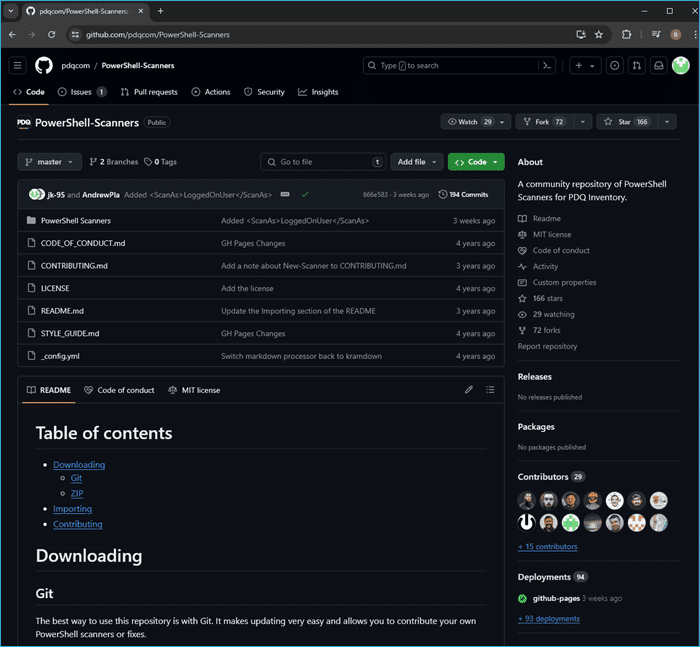Open browser media control icon
Viewport: 700px width, 647px height.
point(656,34)
